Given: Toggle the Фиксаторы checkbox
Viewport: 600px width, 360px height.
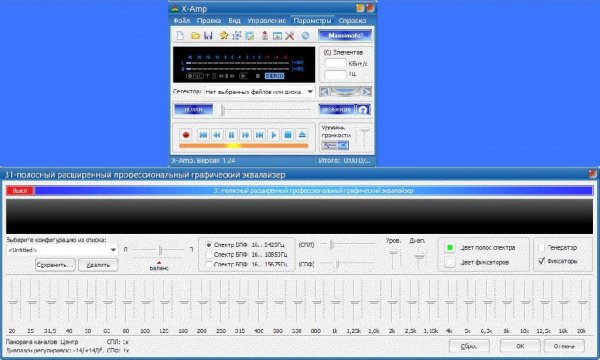Looking at the screenshot, I should [x=541, y=261].
